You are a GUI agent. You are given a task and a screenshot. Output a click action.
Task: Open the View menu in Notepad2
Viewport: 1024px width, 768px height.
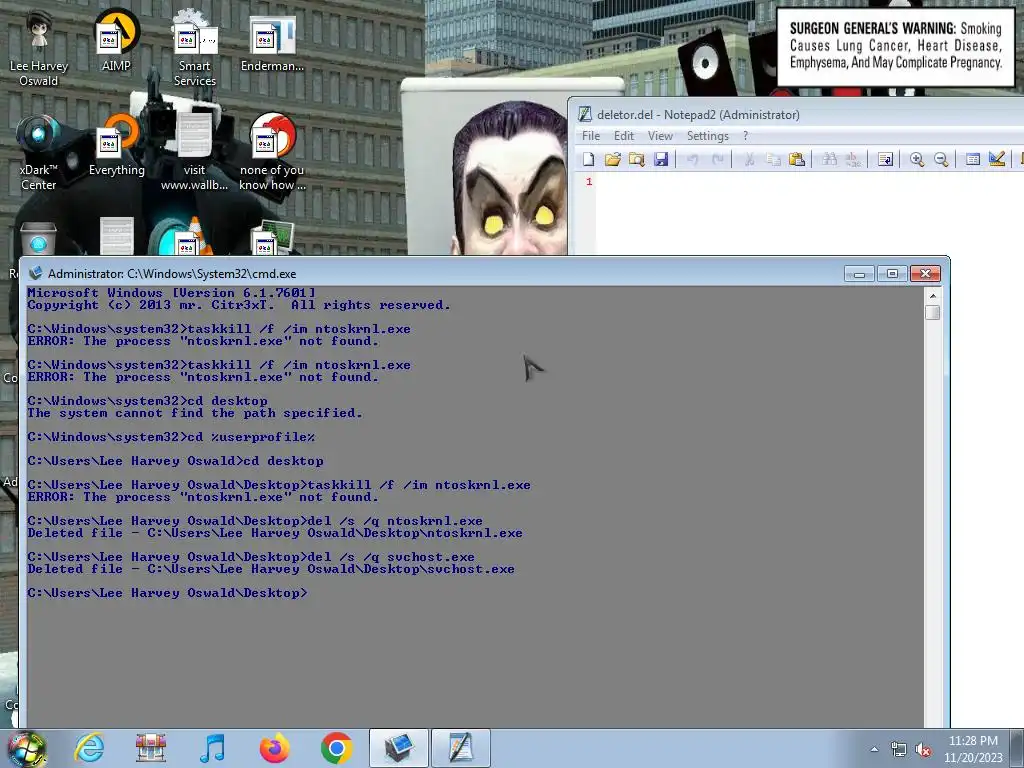point(660,136)
